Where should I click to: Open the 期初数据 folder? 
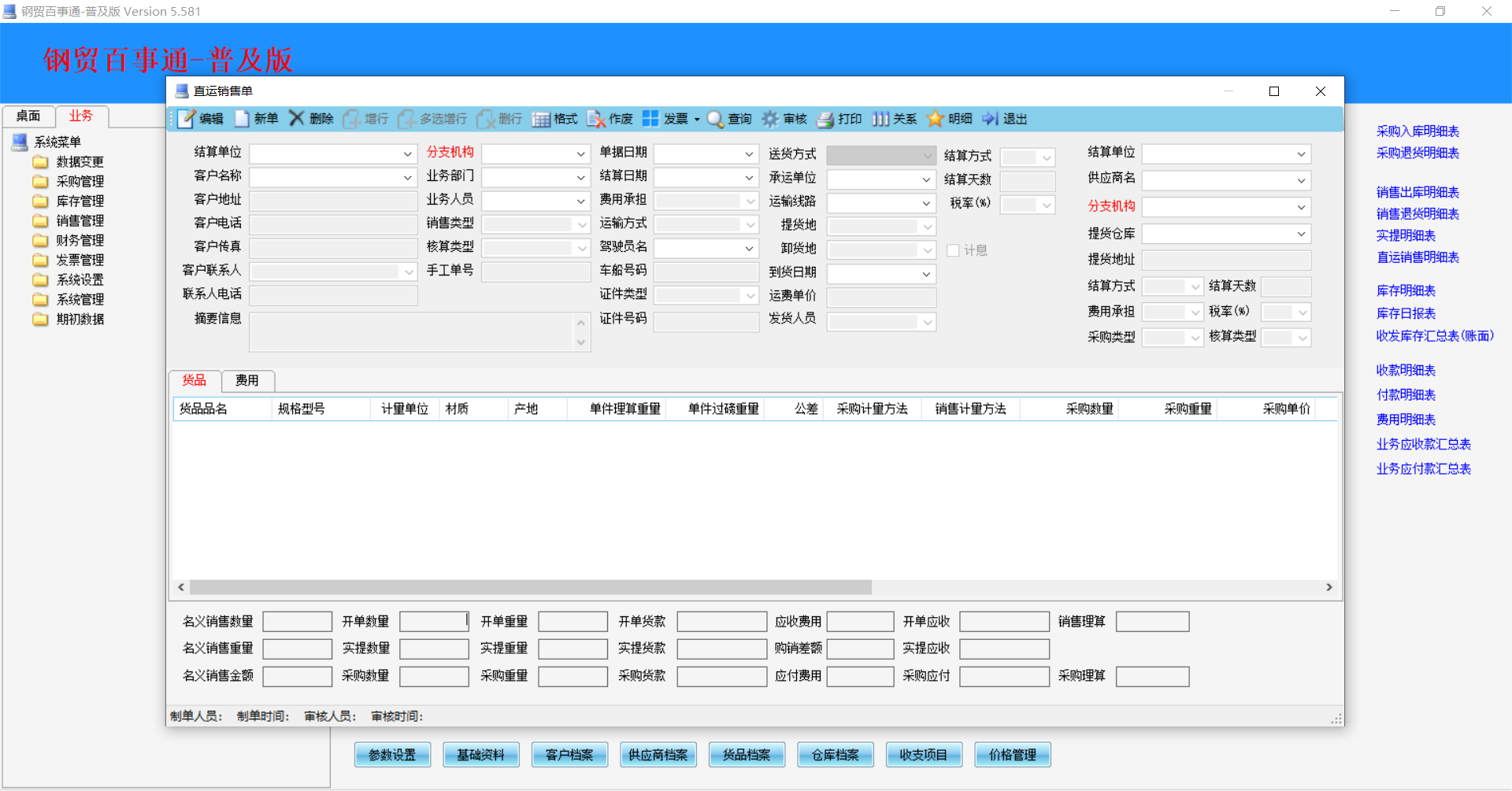[x=69, y=320]
